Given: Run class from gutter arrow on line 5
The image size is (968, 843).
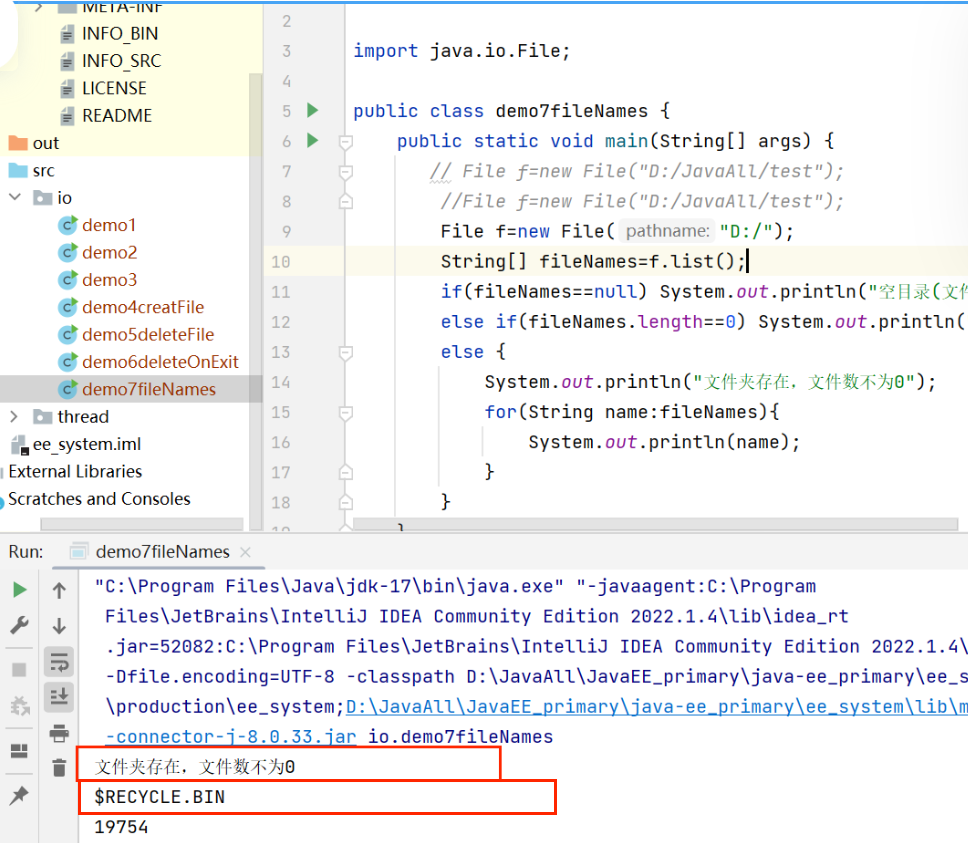Looking at the screenshot, I should (313, 110).
